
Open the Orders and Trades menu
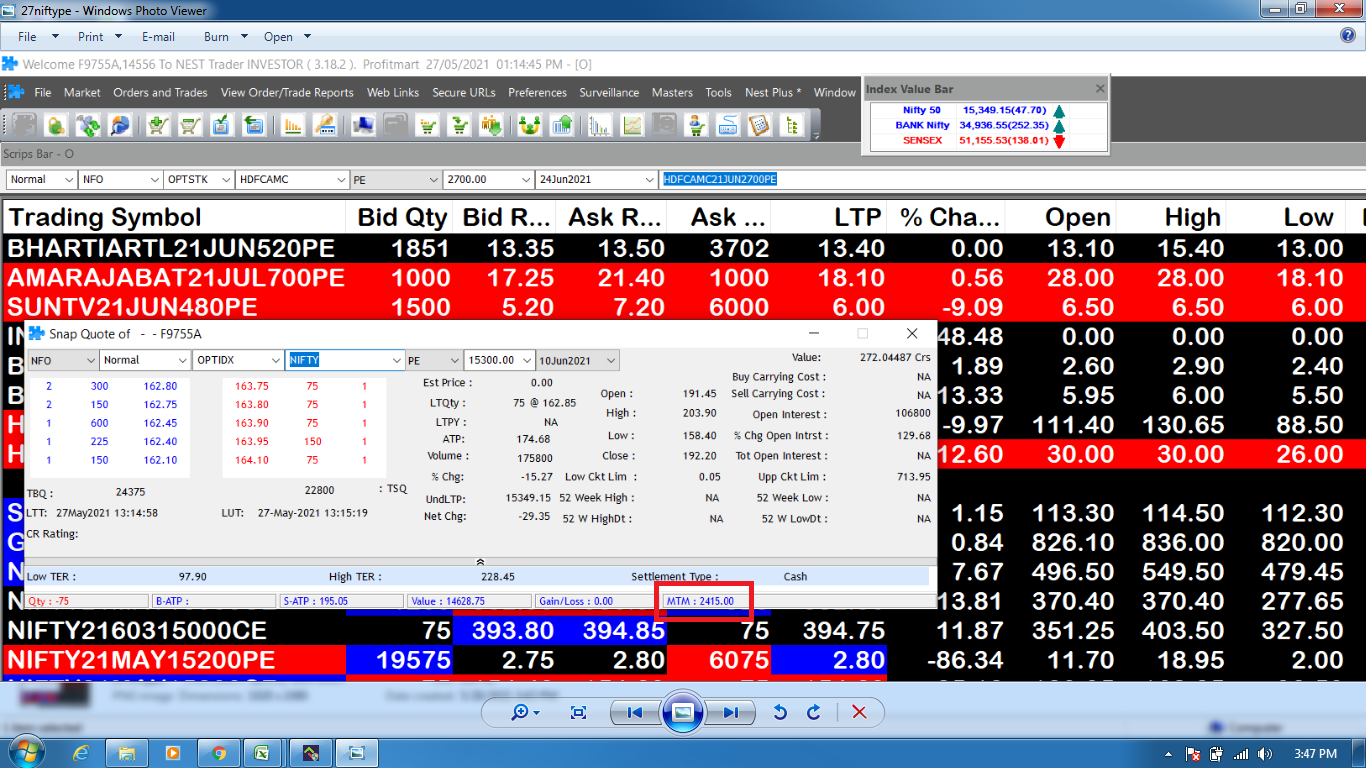tap(160, 92)
